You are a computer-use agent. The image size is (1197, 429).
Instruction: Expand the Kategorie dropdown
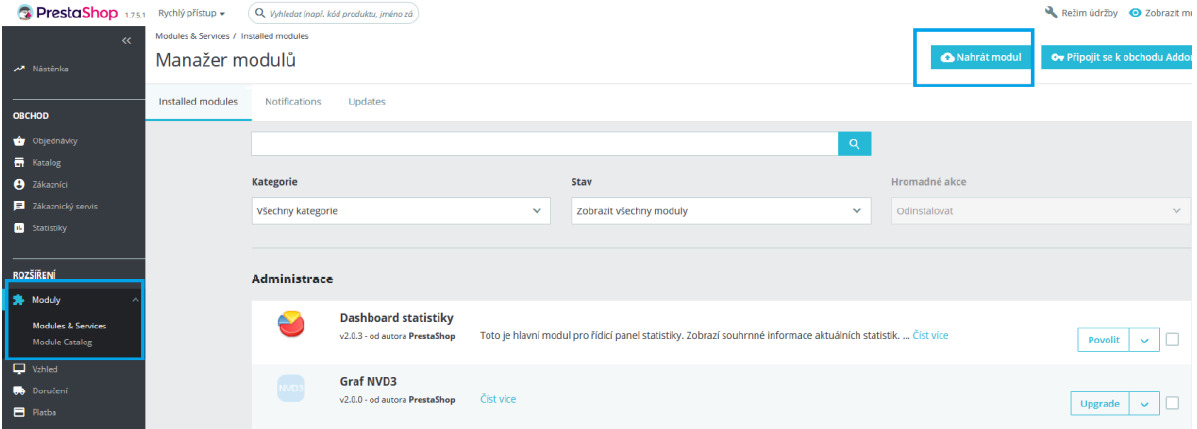tap(400, 211)
